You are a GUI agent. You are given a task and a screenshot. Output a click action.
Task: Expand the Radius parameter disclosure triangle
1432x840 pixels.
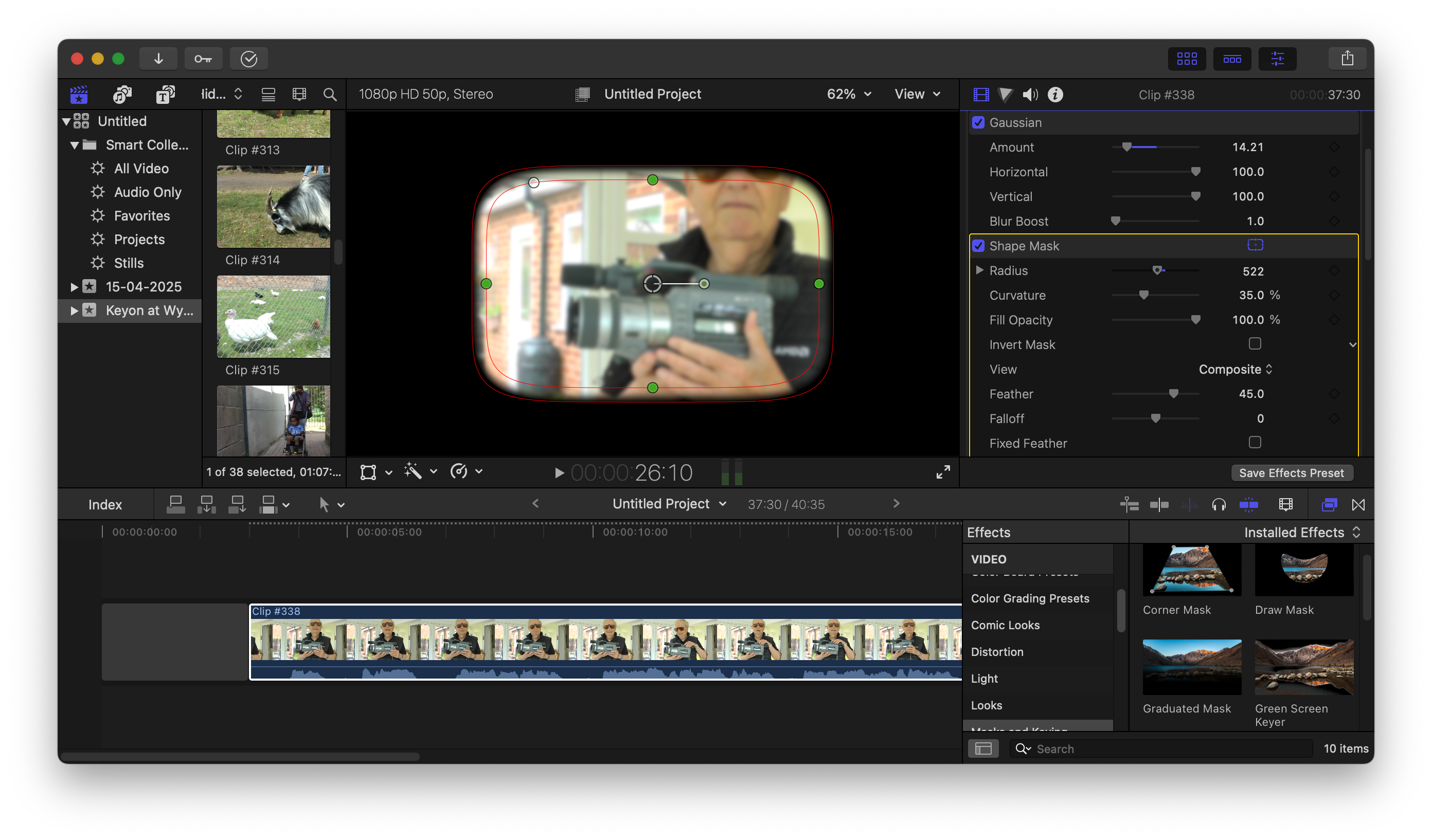(979, 270)
